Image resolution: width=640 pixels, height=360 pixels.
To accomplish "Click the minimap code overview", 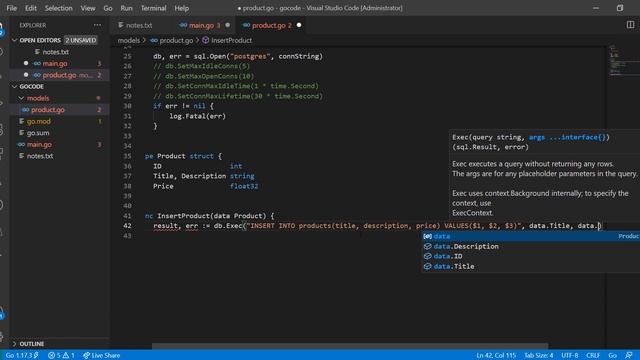I will click(623, 60).
